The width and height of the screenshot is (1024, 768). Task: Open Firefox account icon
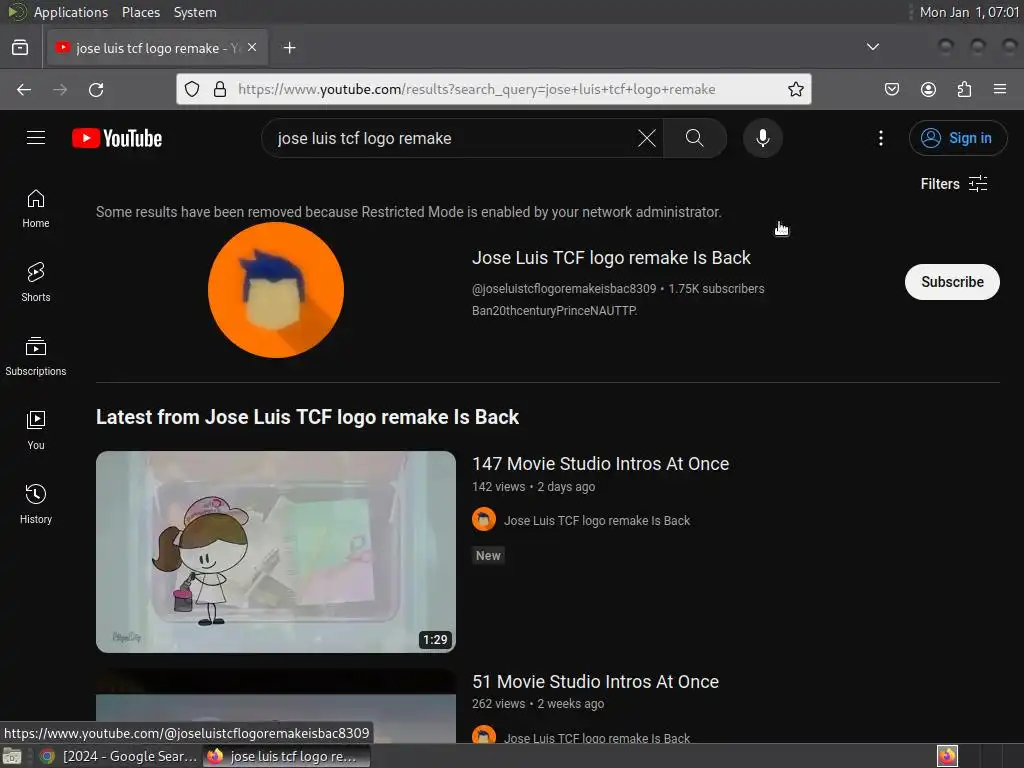coord(928,89)
